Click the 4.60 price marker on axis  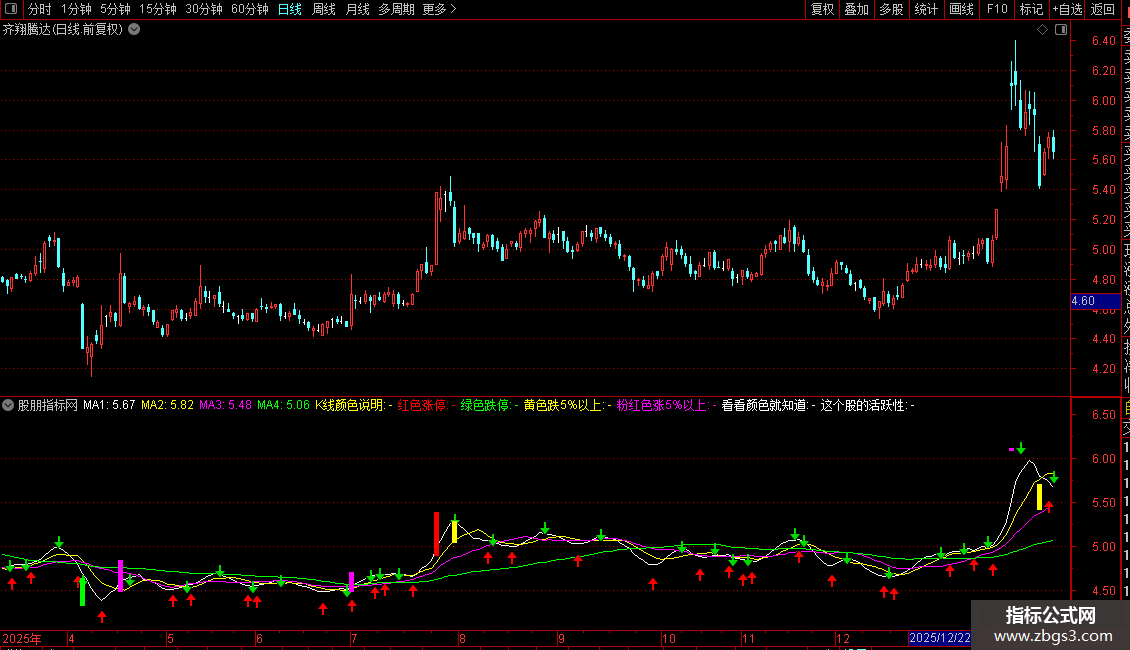click(x=1095, y=301)
